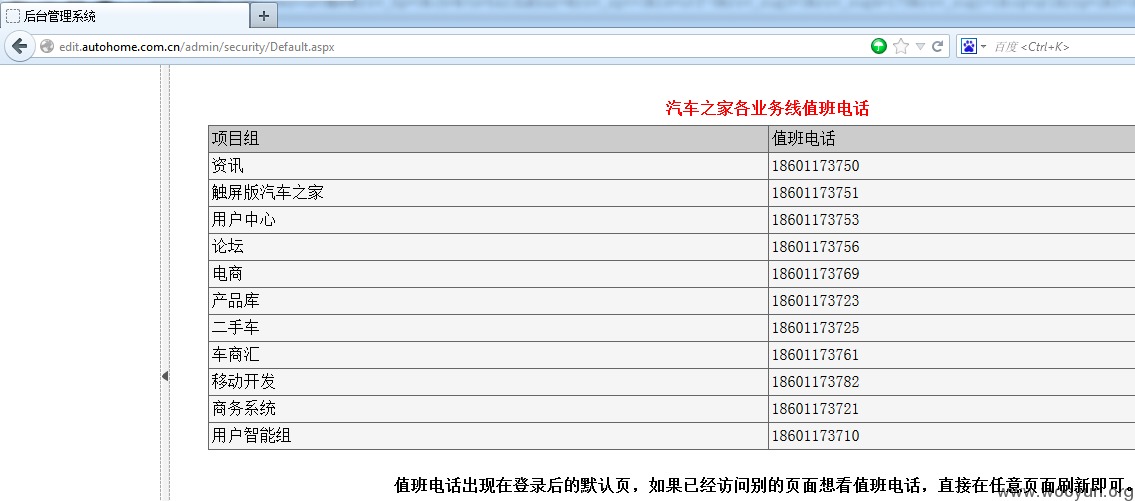
Task: Click the 电商 row label
Action: pos(227,274)
